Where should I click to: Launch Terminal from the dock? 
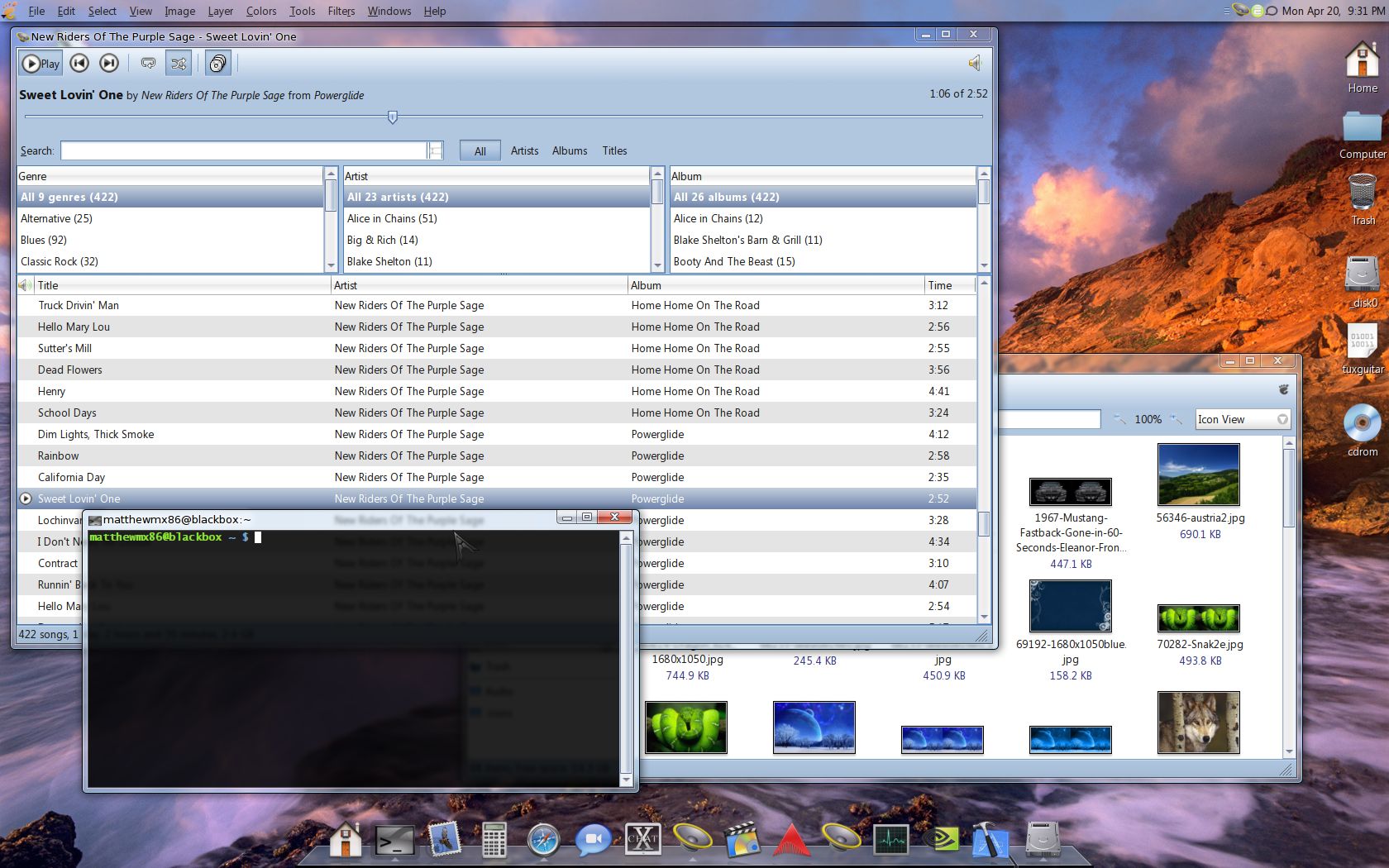click(394, 841)
